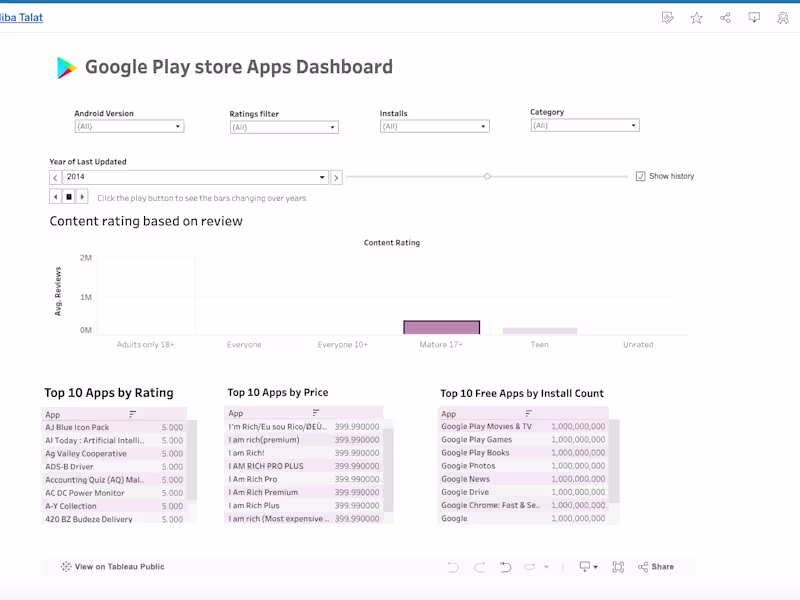
Task: Expand the Ratings filter dropdown
Action: point(284,128)
